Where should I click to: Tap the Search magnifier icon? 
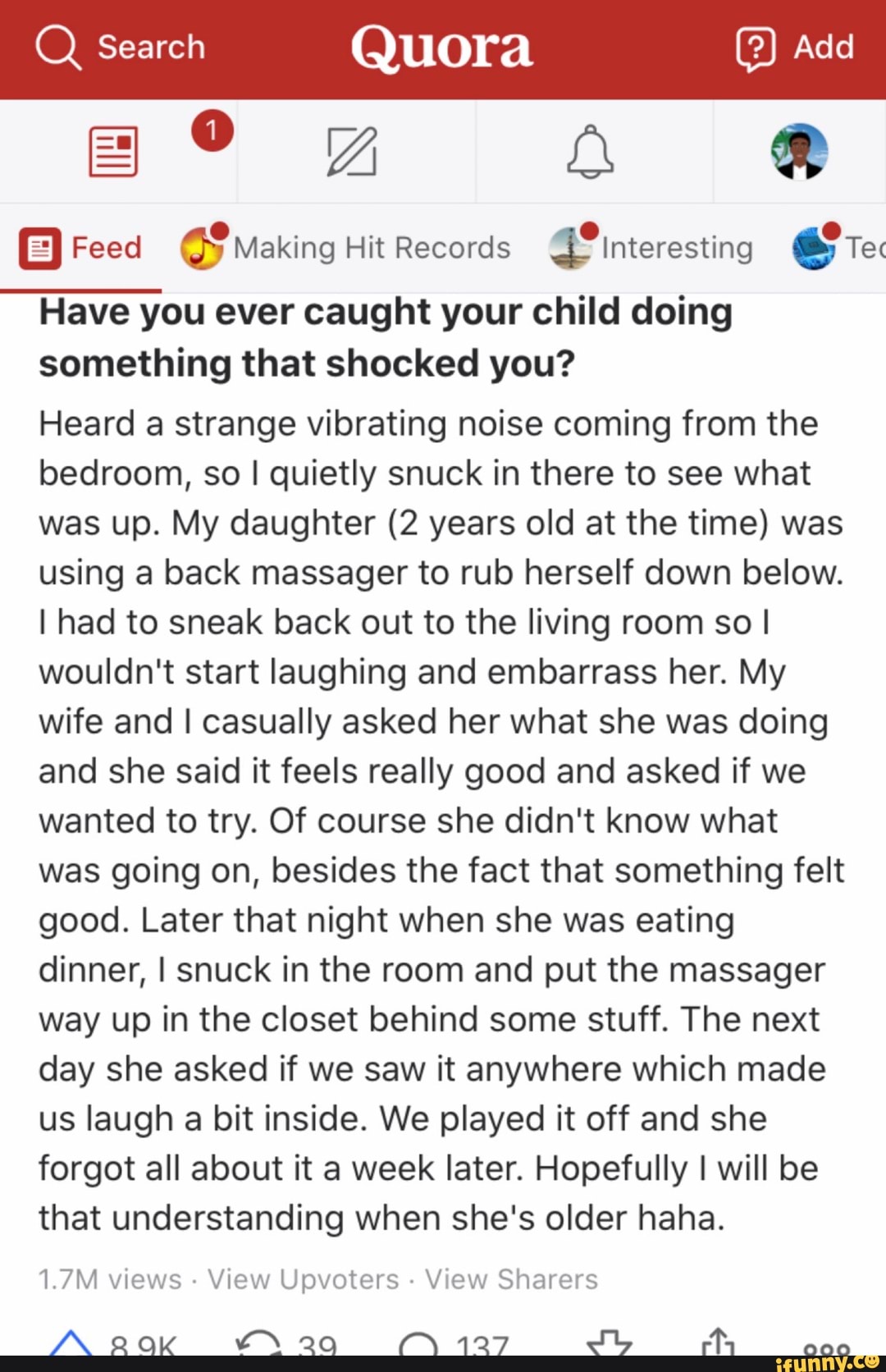(59, 48)
